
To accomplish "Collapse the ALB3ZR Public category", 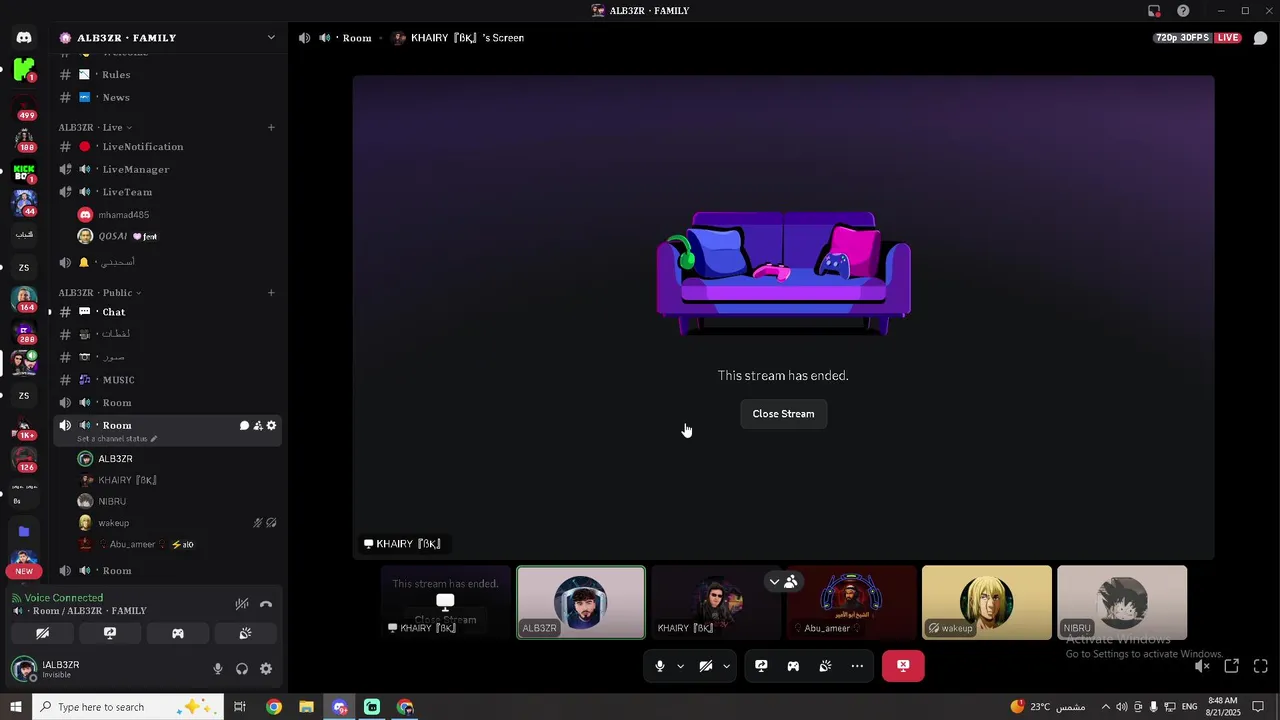I will point(100,293).
